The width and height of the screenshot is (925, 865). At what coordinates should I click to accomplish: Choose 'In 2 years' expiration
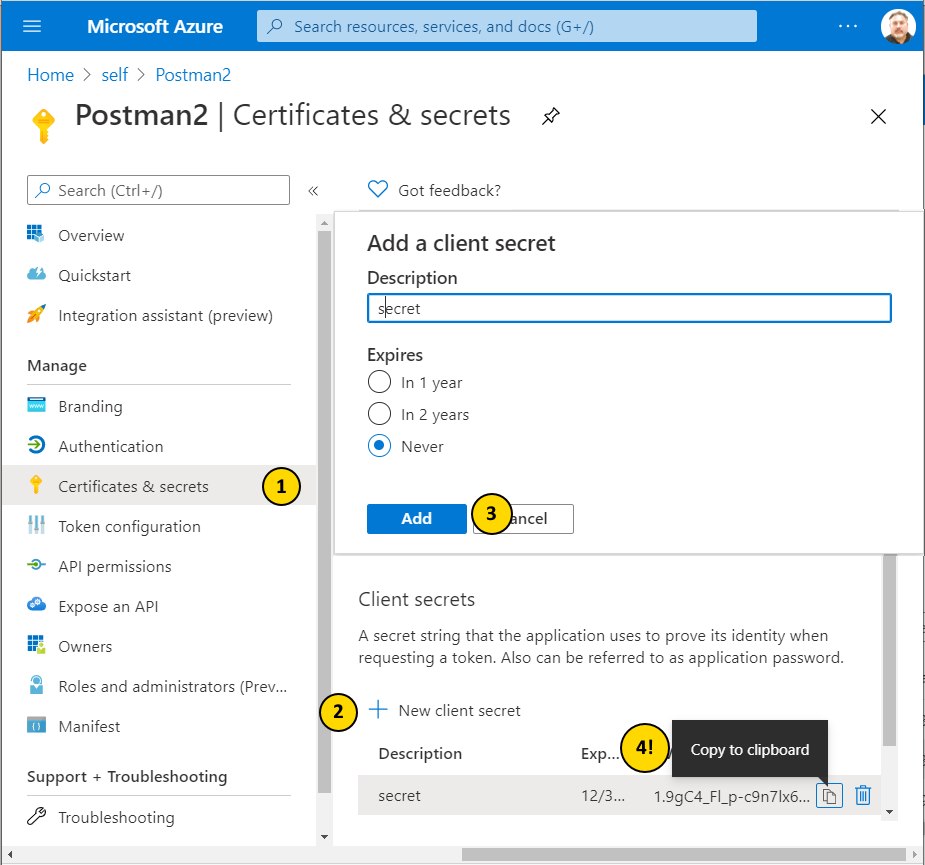tap(379, 414)
